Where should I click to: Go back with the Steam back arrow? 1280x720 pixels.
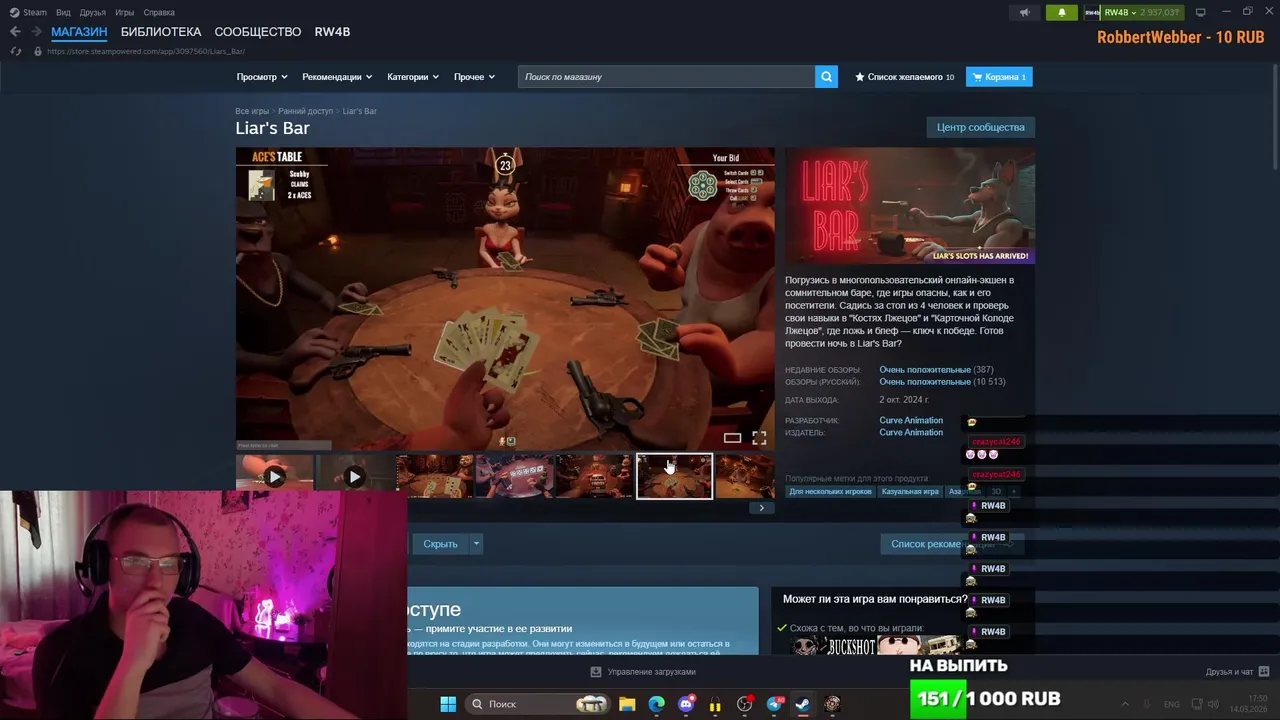coord(15,32)
